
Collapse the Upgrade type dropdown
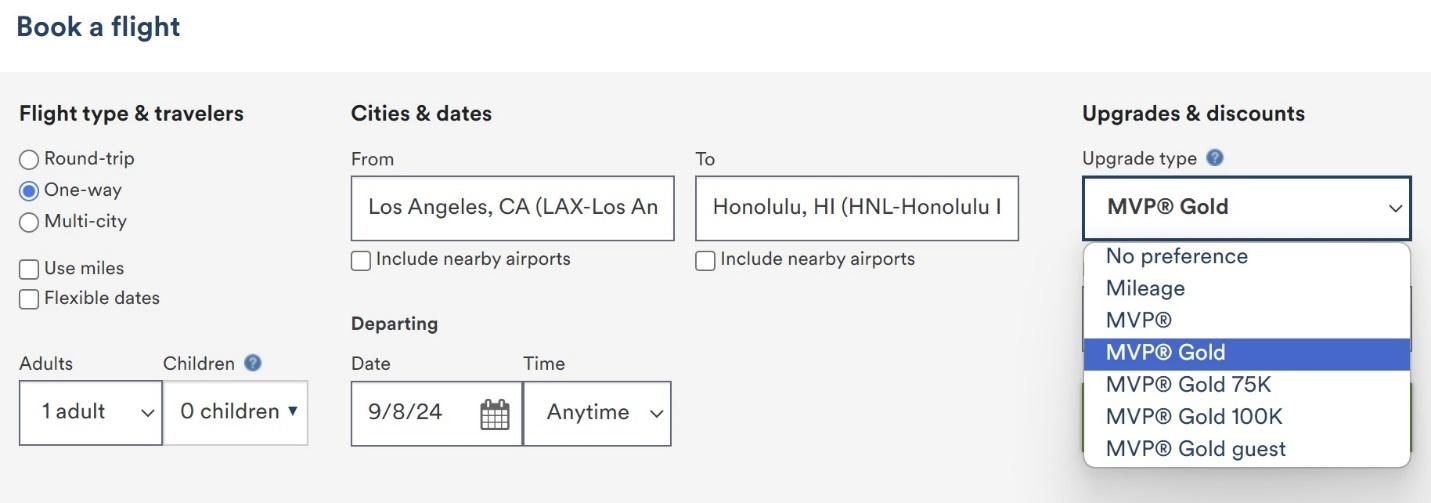(x=1246, y=208)
